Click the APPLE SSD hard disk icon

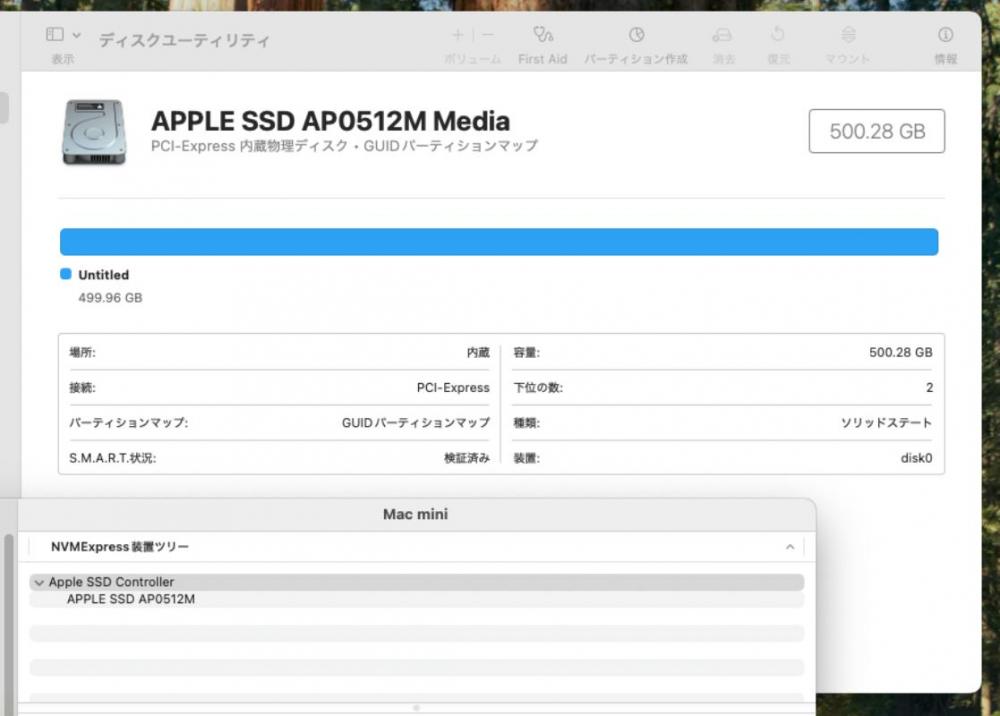[94, 132]
